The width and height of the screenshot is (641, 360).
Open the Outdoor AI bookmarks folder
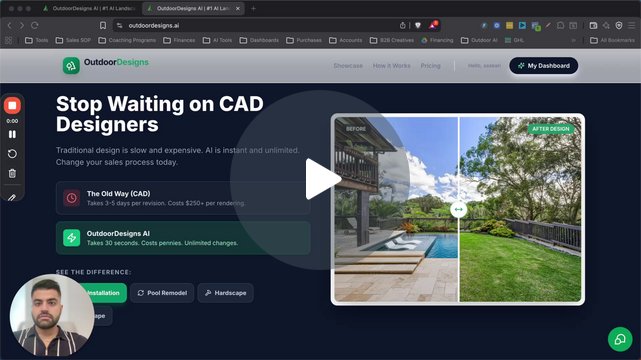(479, 40)
